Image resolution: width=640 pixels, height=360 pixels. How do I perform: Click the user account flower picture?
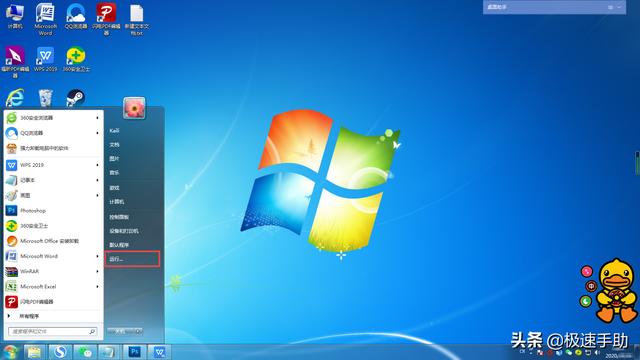134,109
